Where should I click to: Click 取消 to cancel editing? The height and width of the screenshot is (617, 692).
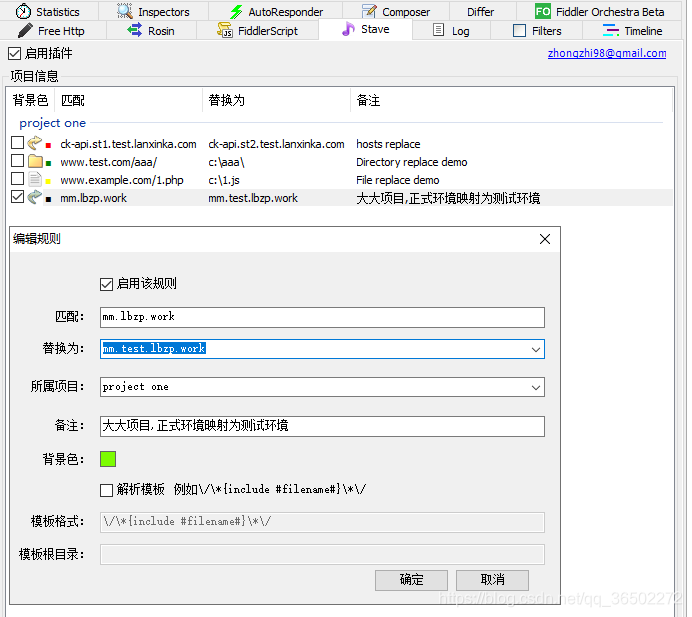tap(493, 580)
